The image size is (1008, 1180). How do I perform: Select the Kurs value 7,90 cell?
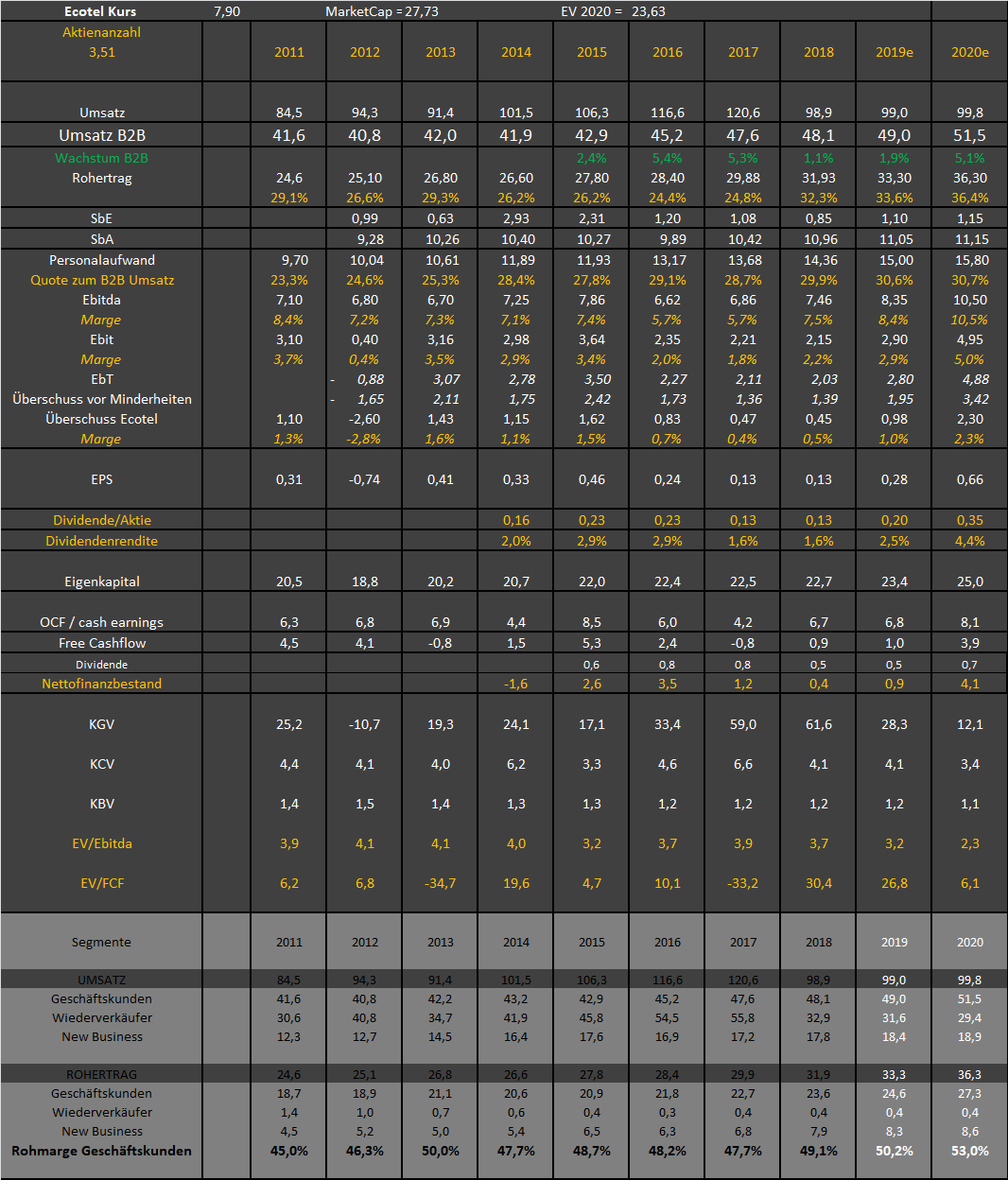[x=227, y=11]
